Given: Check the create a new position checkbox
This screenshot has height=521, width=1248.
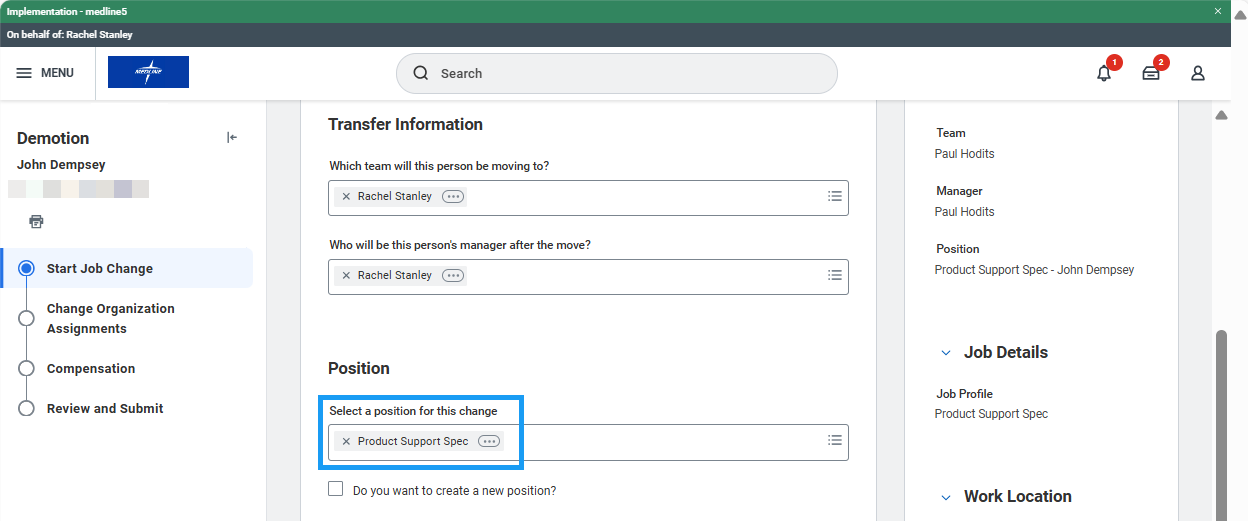Looking at the screenshot, I should coord(336,489).
